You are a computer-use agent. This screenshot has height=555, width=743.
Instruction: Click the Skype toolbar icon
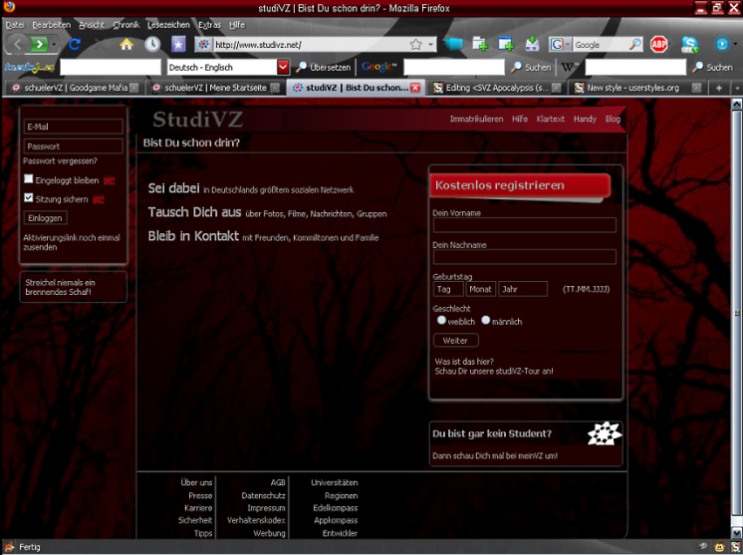click(689, 45)
